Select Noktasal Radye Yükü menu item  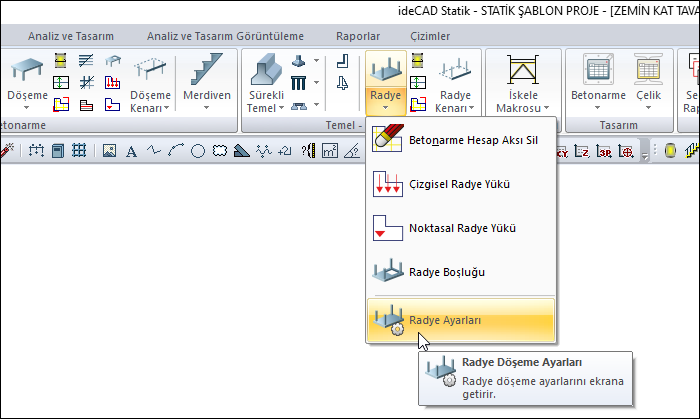click(x=461, y=228)
